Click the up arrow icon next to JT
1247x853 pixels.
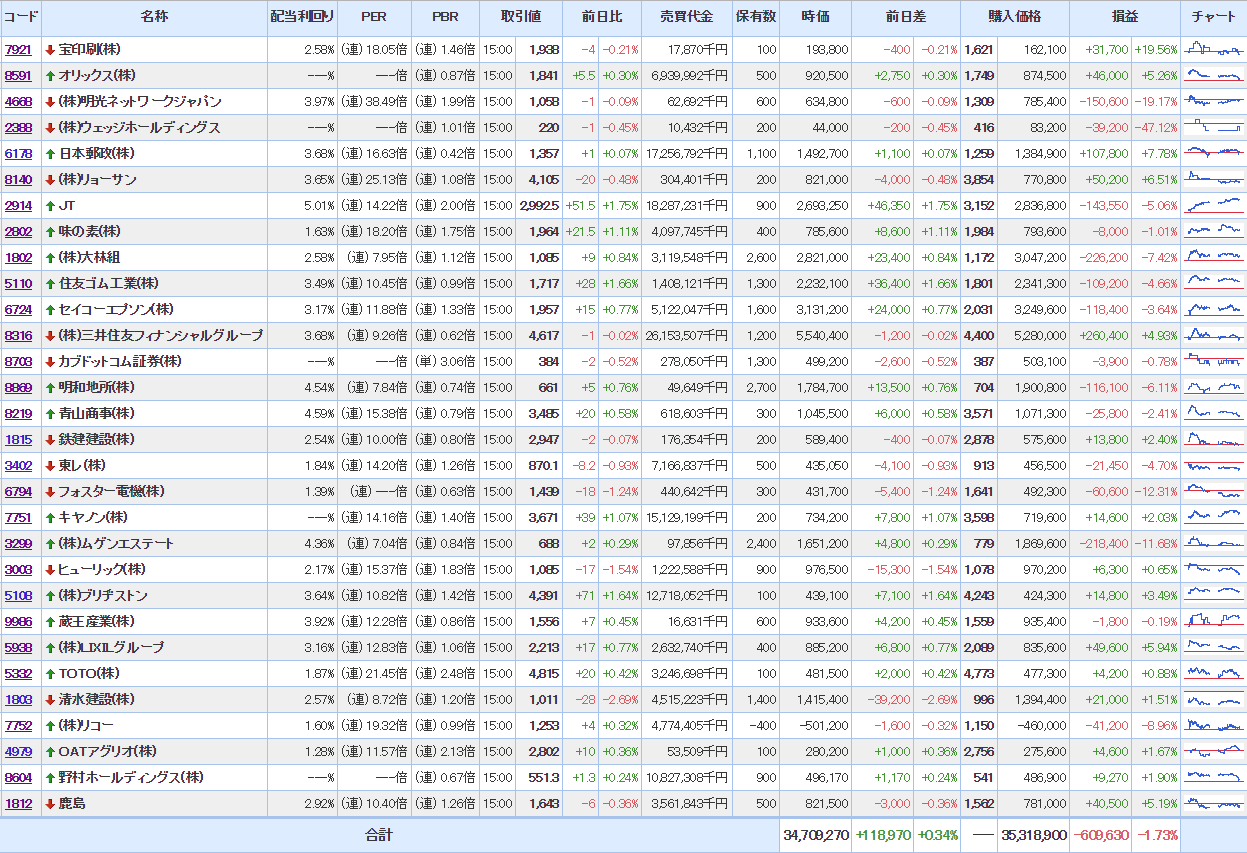coord(50,206)
